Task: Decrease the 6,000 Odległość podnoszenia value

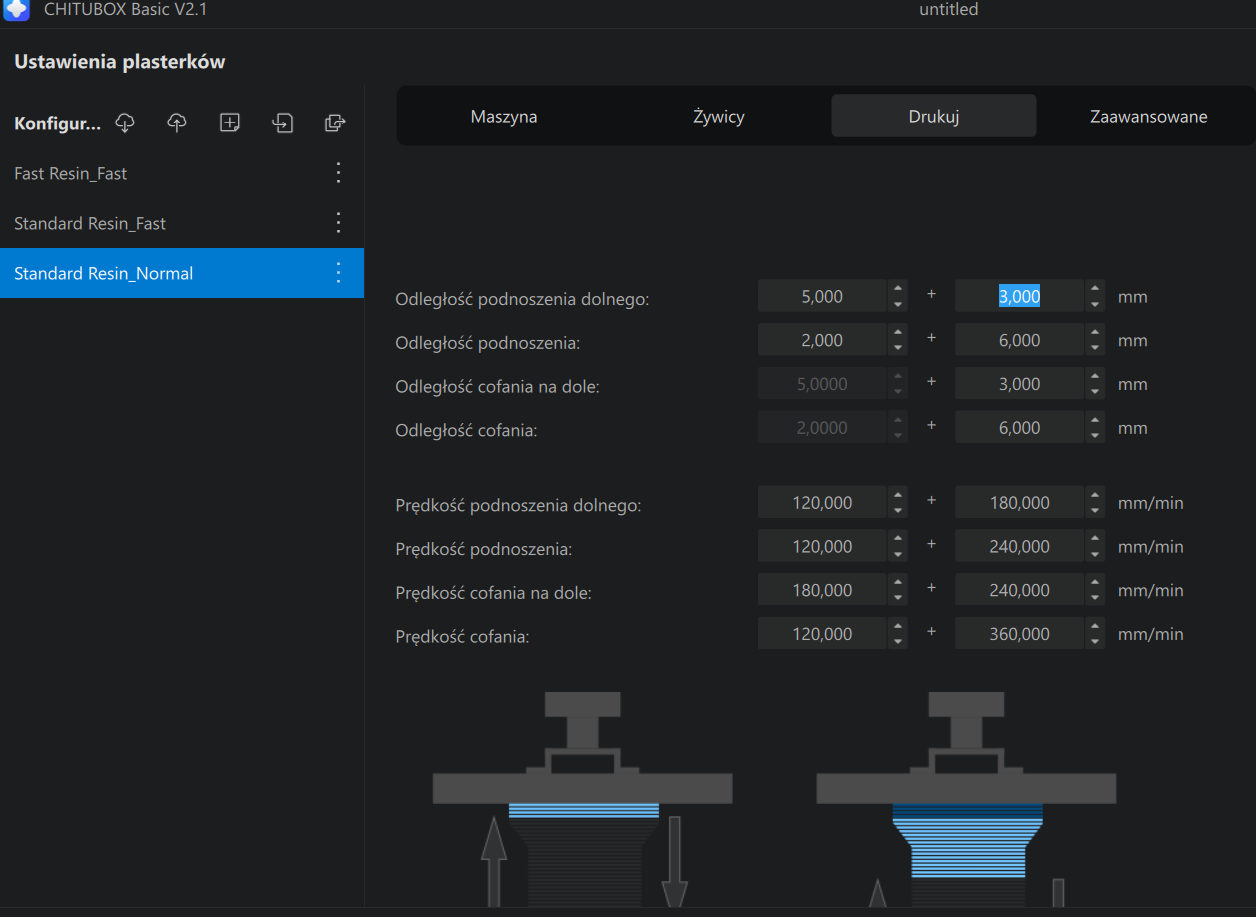Action: tap(1095, 348)
